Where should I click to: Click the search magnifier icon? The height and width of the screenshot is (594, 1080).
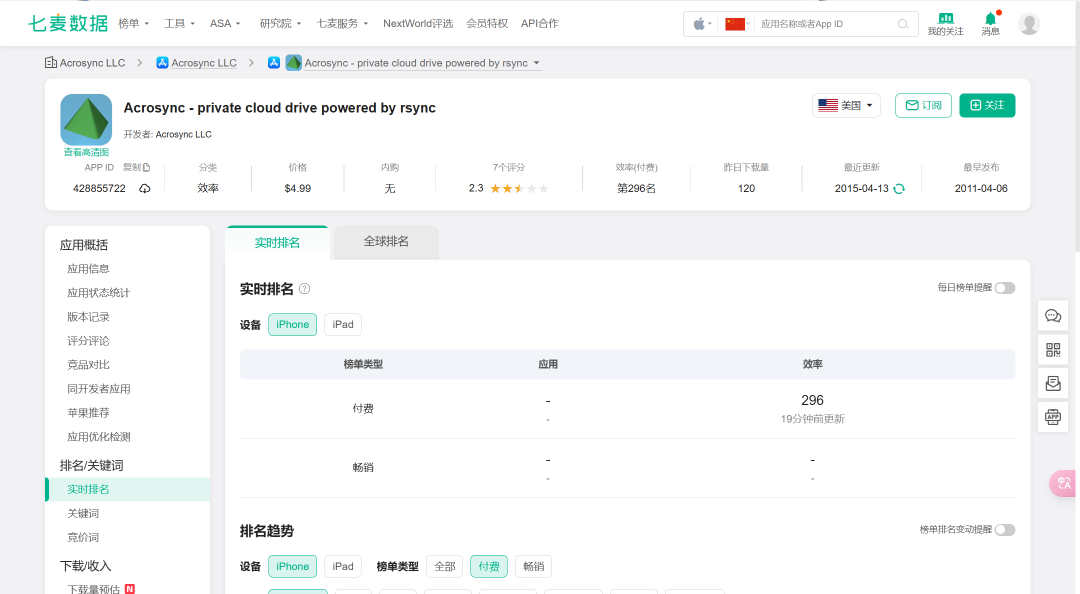[x=903, y=24]
